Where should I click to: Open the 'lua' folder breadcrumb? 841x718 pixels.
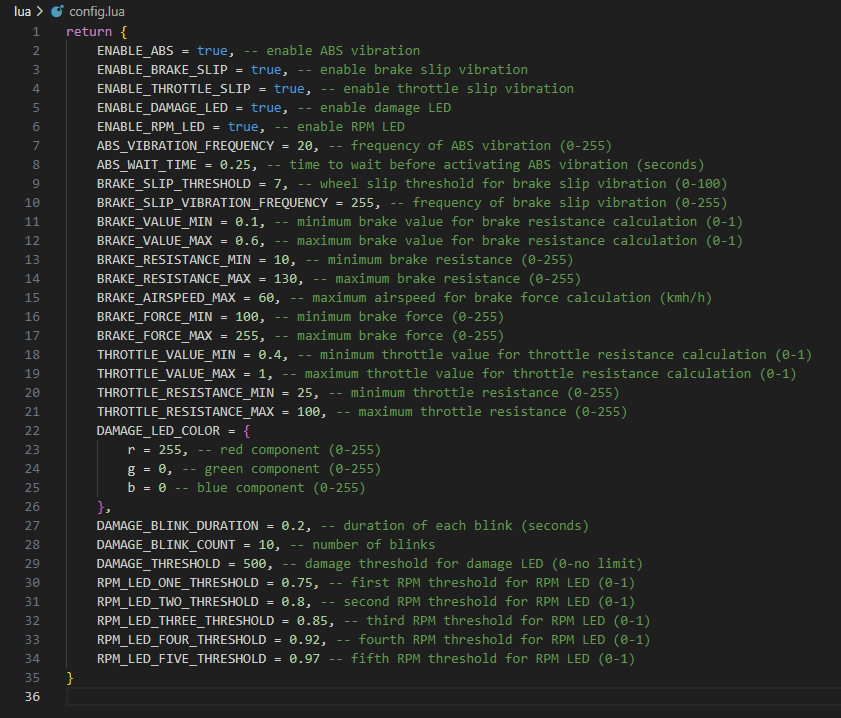click(x=23, y=11)
